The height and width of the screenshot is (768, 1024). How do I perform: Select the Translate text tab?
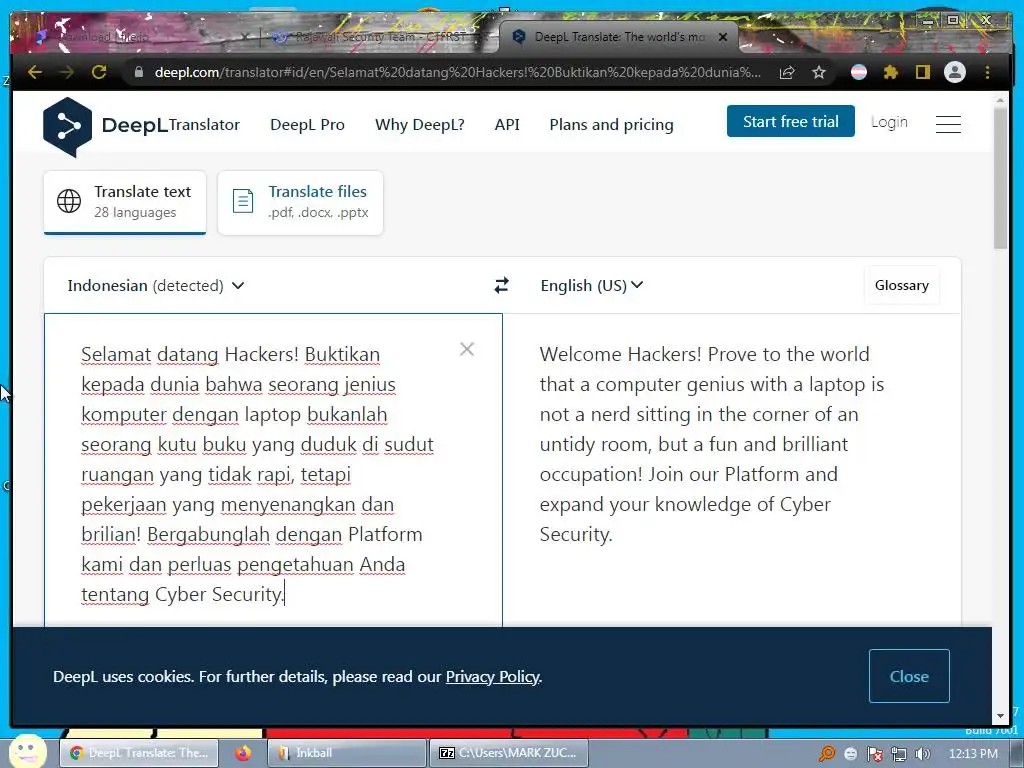point(125,202)
